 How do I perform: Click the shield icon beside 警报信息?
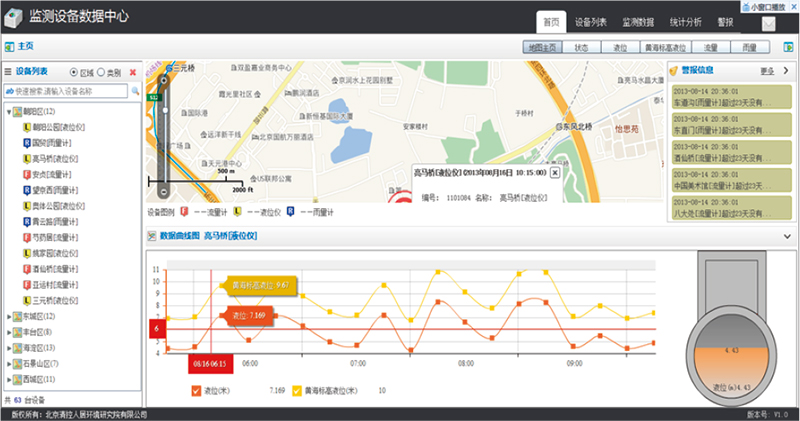click(674, 71)
